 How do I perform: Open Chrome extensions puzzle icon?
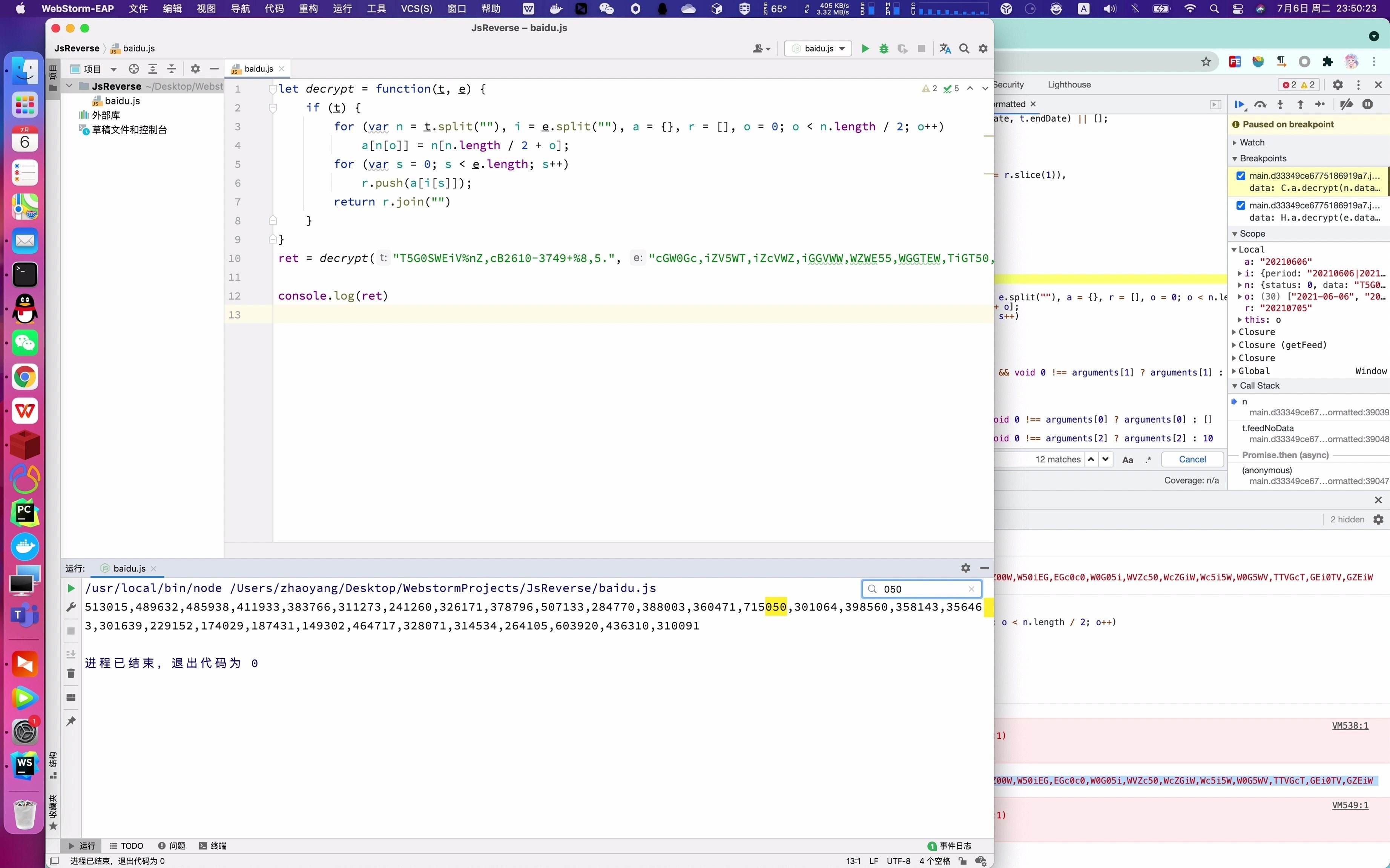tap(1327, 62)
